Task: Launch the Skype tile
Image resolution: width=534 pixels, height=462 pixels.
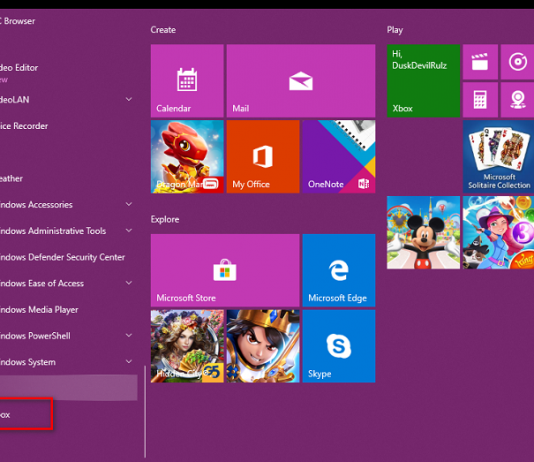Action: 339,346
